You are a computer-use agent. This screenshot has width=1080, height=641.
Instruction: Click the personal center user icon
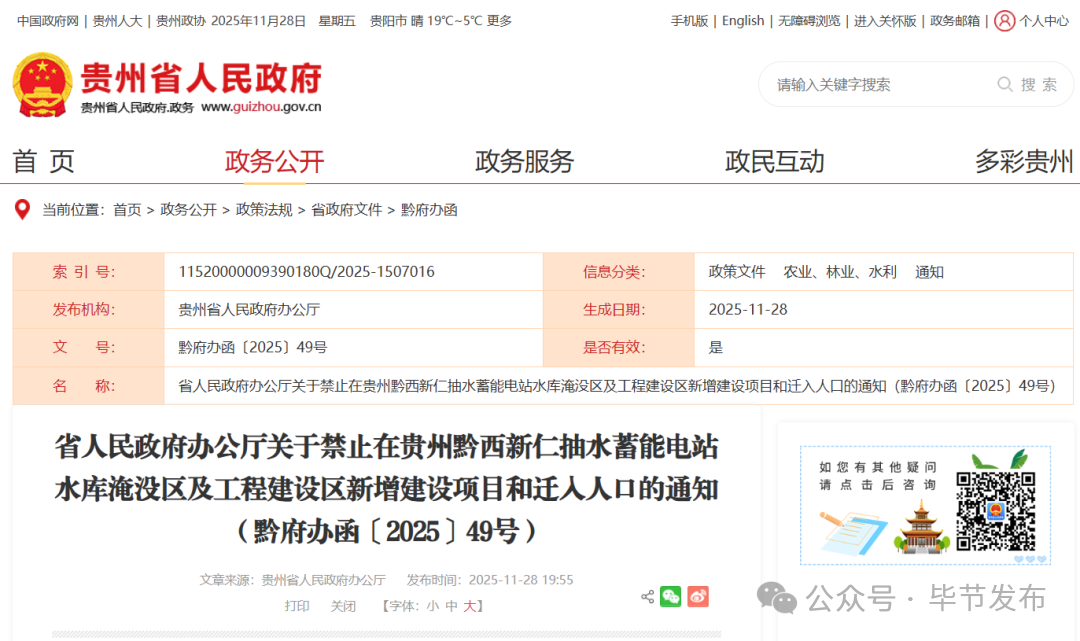(1004, 21)
